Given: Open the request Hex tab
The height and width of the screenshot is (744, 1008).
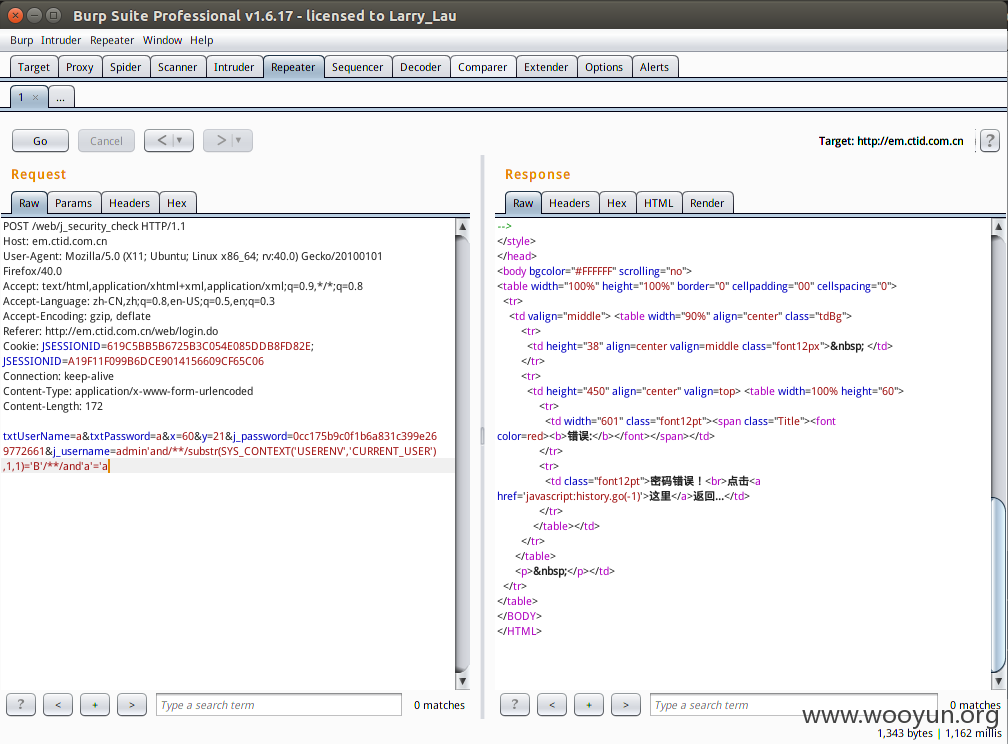Looking at the screenshot, I should pos(177,203).
